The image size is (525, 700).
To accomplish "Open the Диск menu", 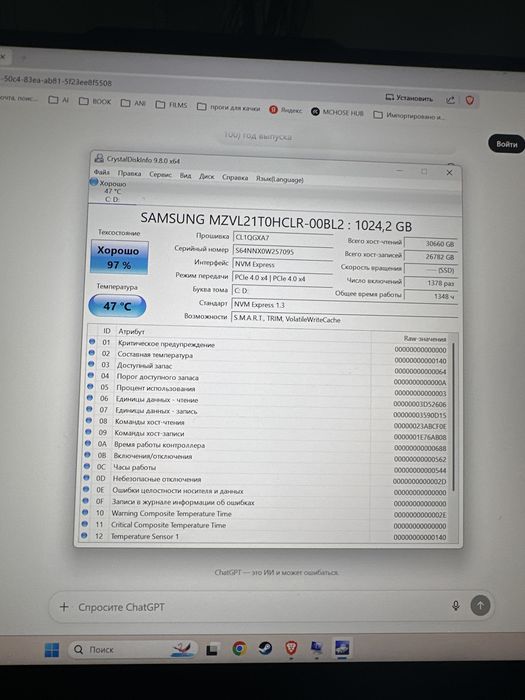I will [x=206, y=176].
